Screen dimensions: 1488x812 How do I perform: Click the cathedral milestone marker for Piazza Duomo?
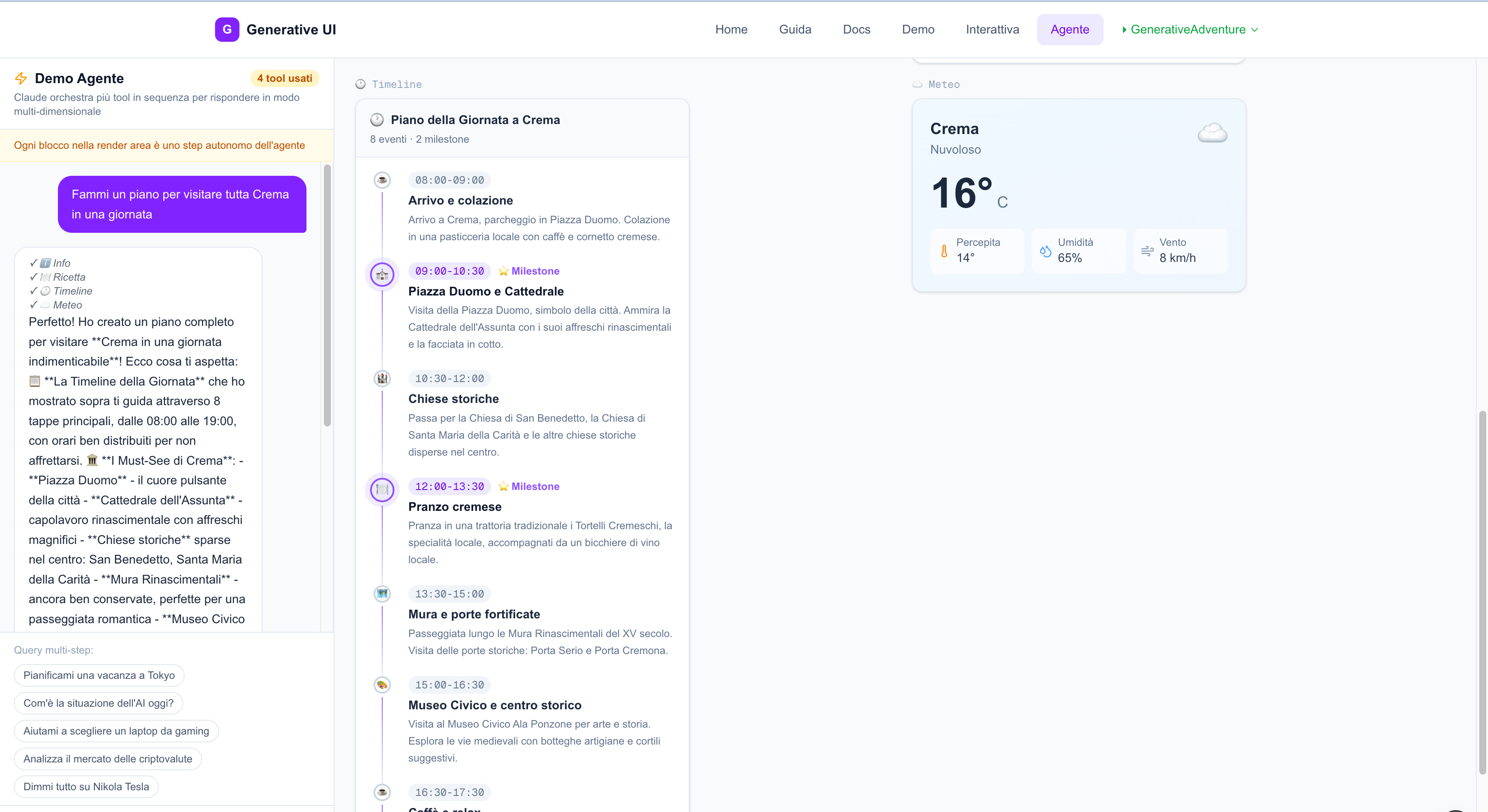click(382, 274)
